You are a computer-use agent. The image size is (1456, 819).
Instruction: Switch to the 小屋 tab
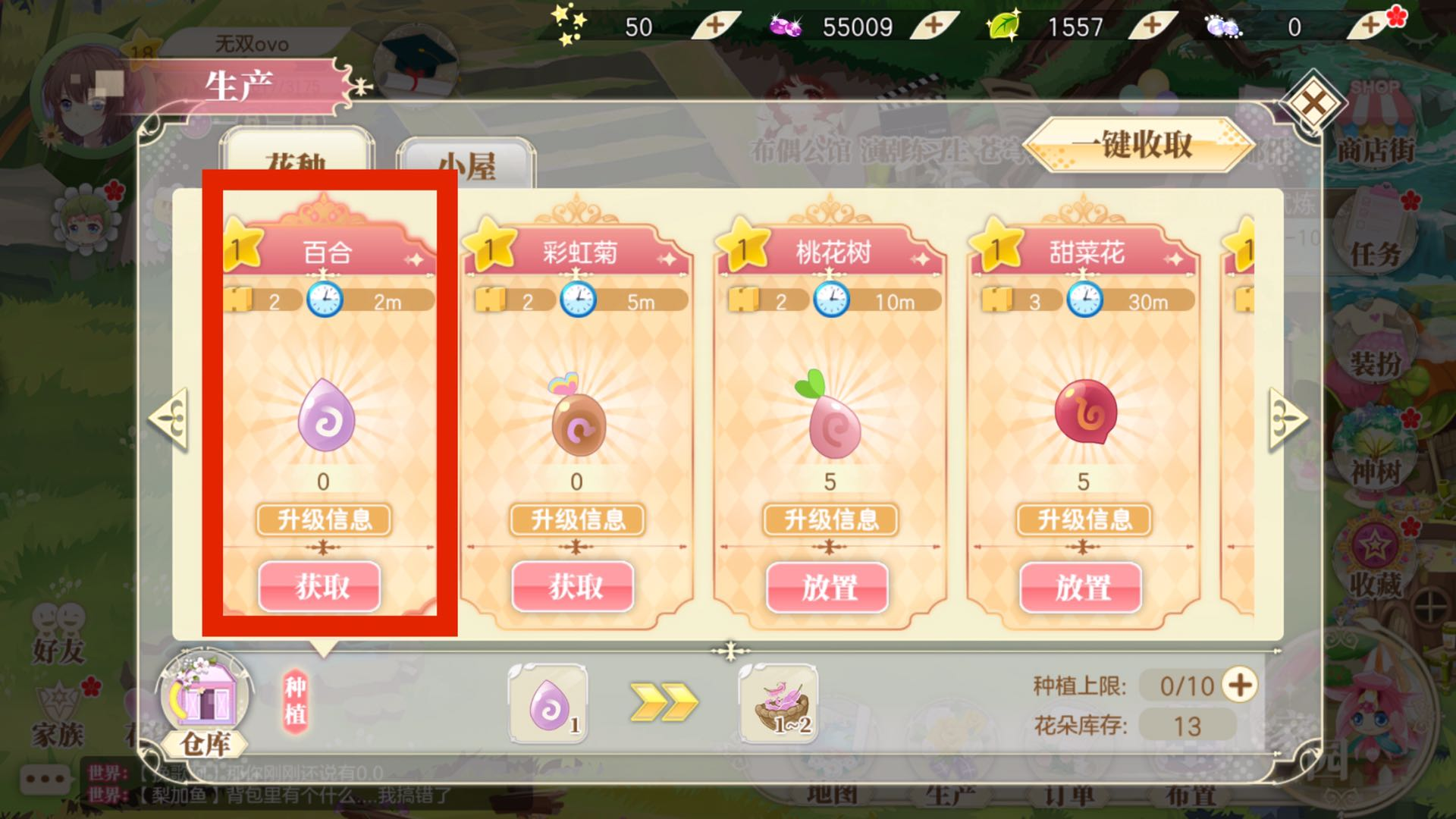pyautogui.click(x=466, y=165)
